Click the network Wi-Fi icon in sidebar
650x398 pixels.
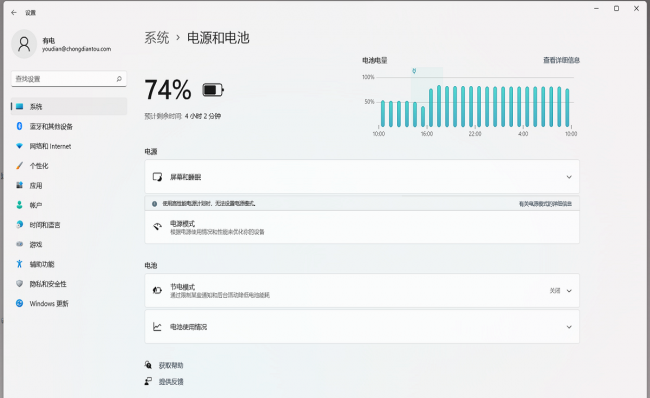19,146
